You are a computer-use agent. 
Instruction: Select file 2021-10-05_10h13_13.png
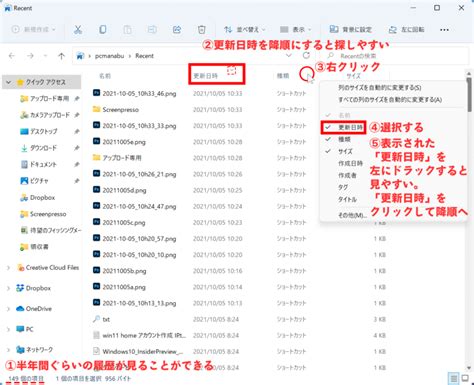tap(139, 303)
